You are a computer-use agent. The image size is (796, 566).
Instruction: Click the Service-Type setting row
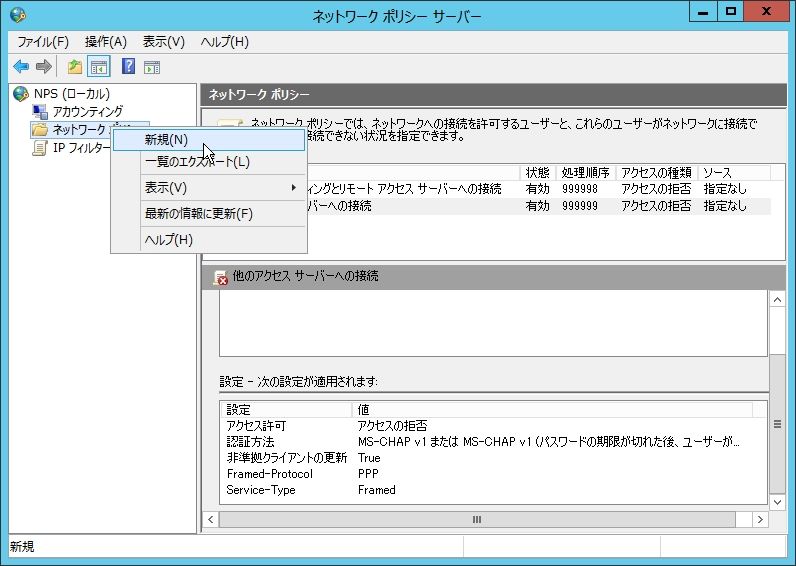tap(493, 490)
